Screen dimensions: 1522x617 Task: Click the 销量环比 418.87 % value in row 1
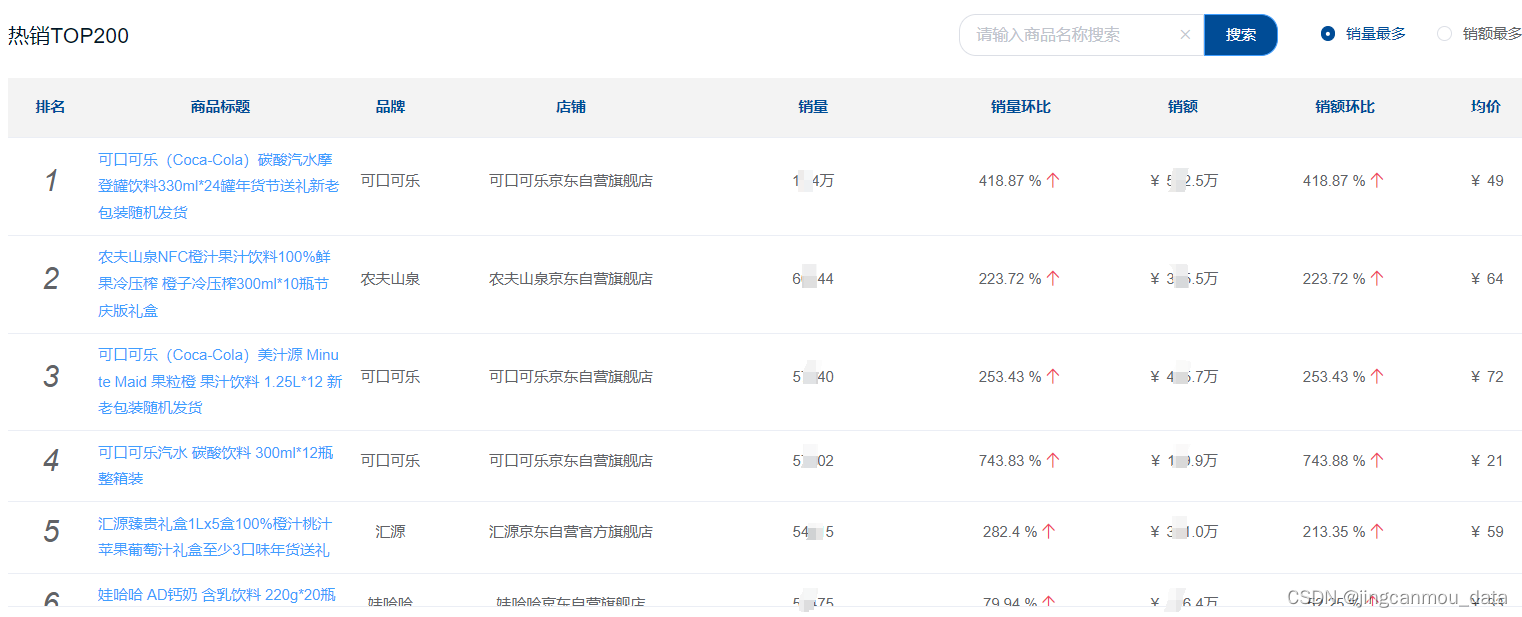pos(1010,181)
